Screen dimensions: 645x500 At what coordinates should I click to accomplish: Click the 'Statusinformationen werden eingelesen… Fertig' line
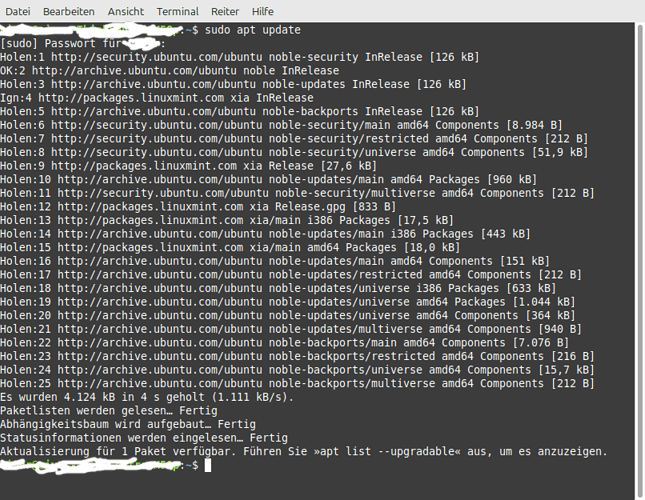(x=144, y=438)
